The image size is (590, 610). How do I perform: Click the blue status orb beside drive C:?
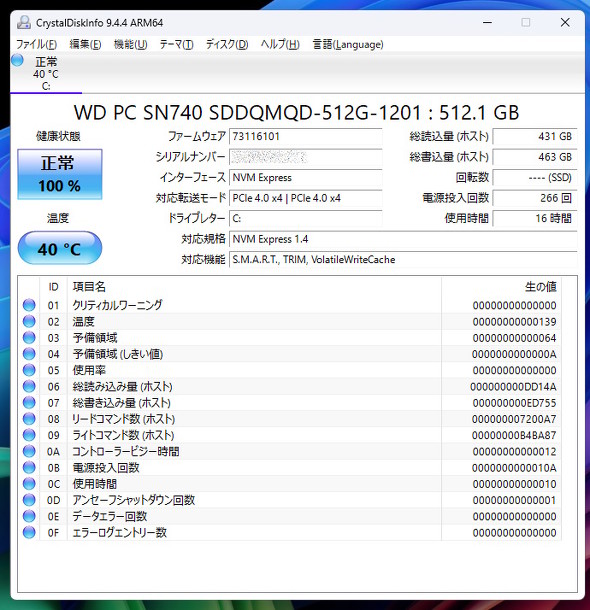pyautogui.click(x=17, y=60)
